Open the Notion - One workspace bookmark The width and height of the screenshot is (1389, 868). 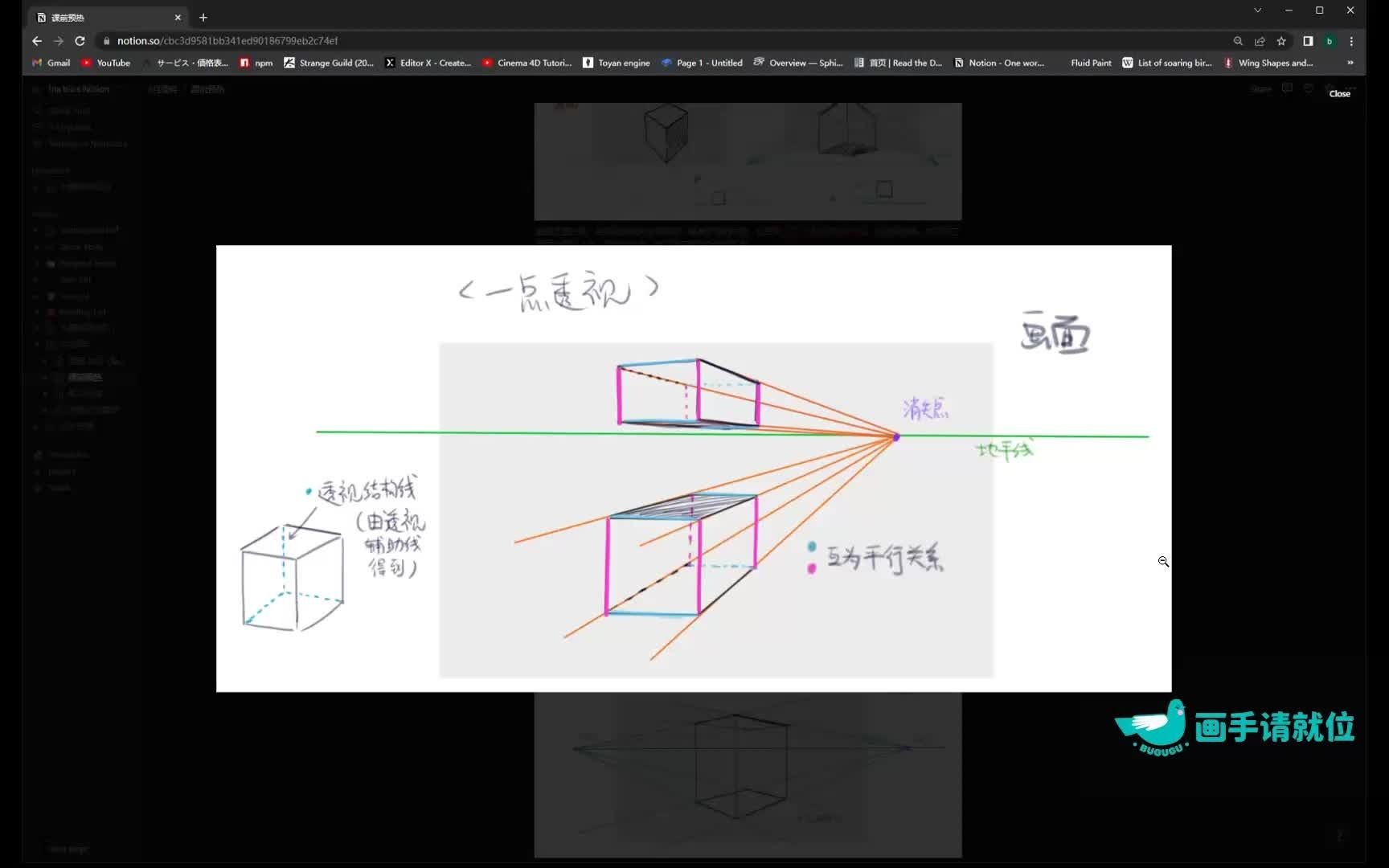[999, 63]
